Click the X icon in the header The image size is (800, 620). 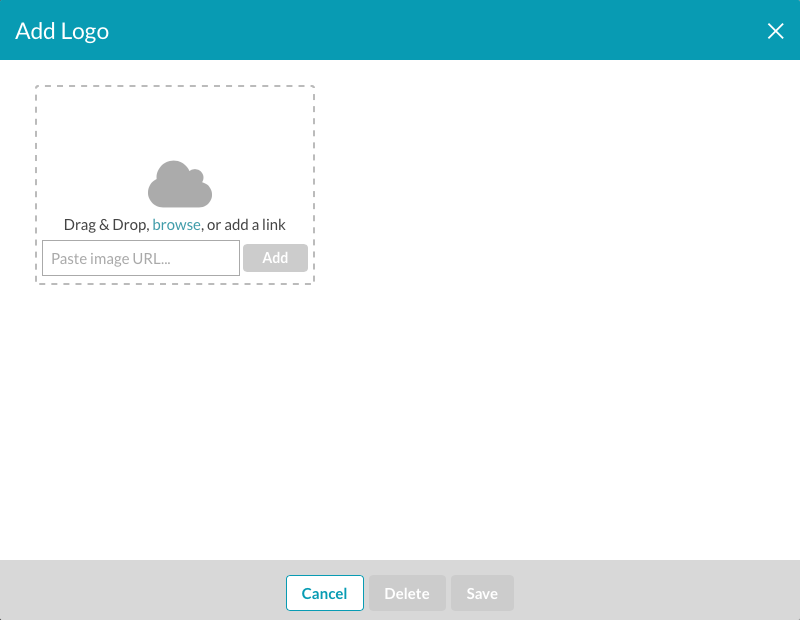[775, 31]
